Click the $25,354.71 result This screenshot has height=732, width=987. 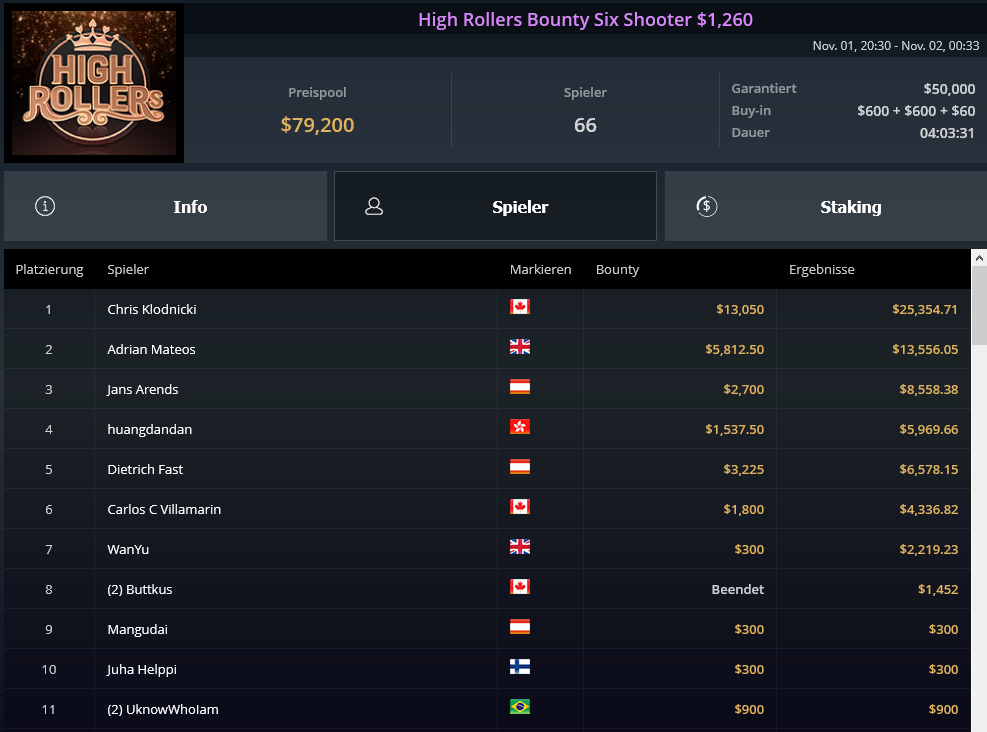tap(925, 309)
